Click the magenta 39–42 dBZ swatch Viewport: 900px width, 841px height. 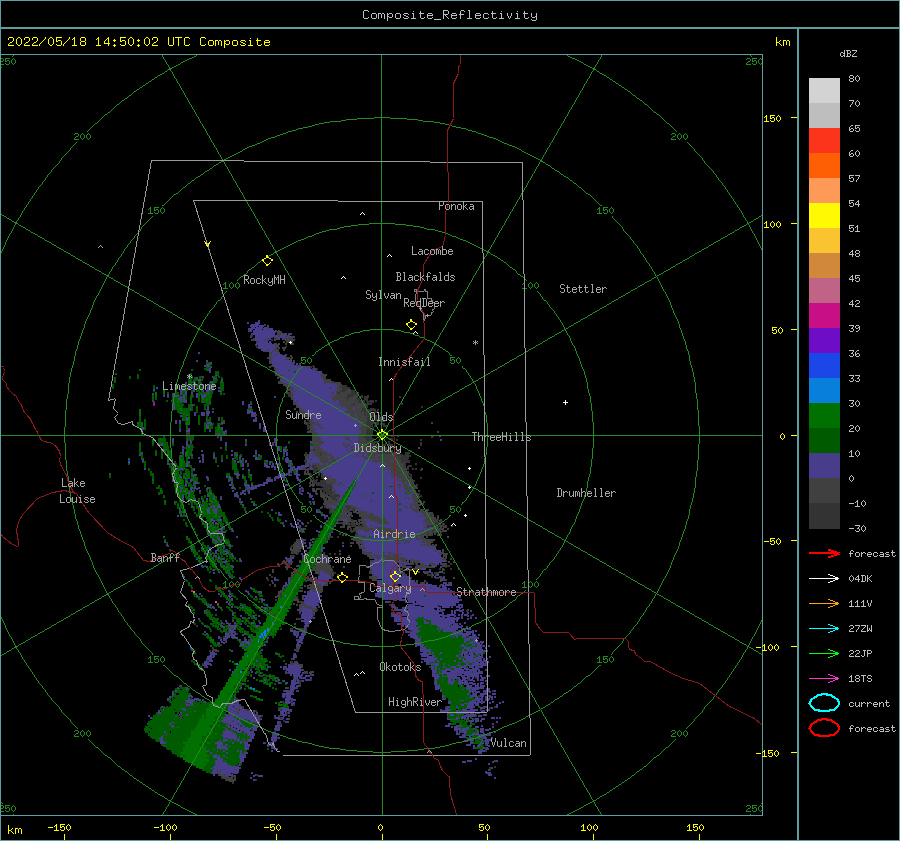pyautogui.click(x=824, y=316)
